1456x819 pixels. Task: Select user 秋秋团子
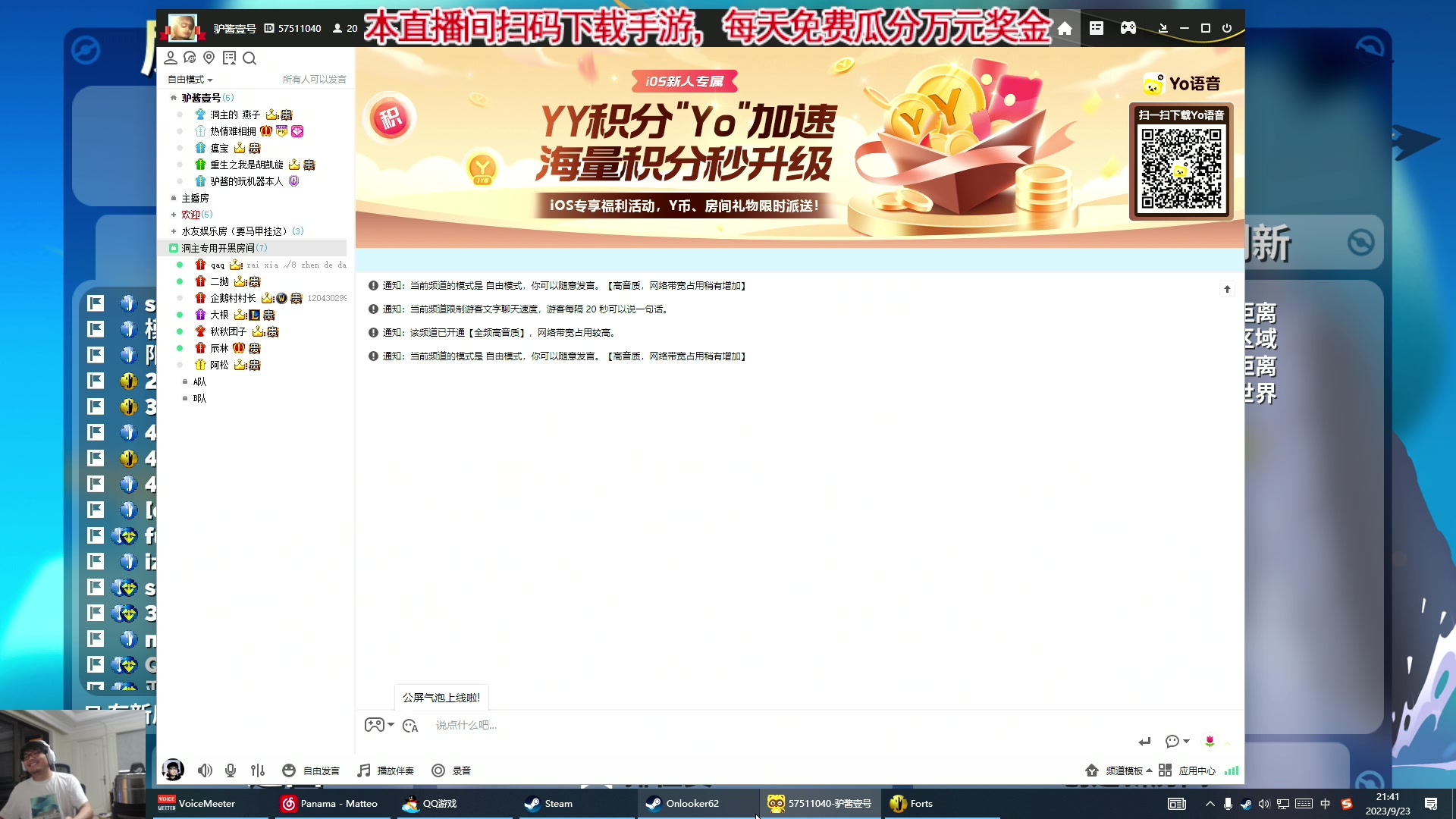click(x=228, y=331)
